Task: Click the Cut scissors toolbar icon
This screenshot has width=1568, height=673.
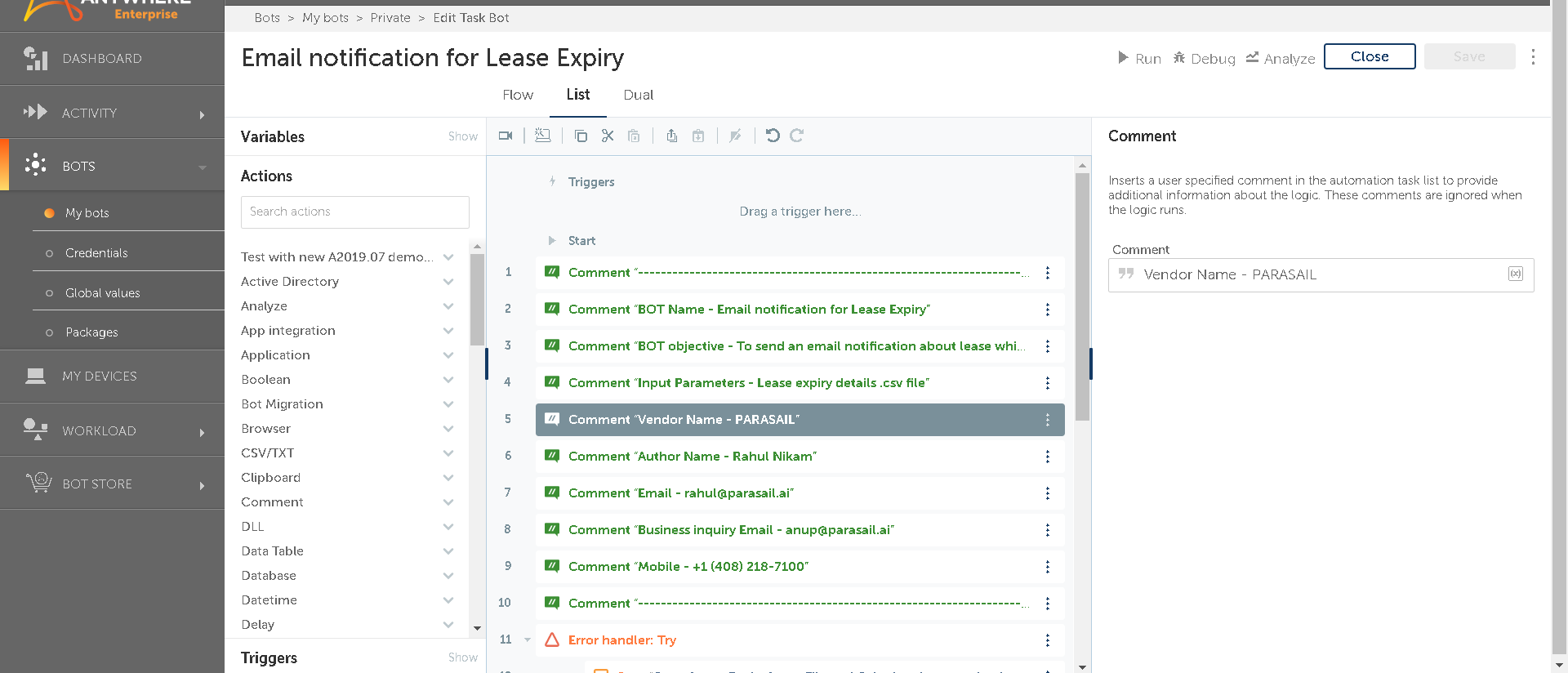Action: 608,136
